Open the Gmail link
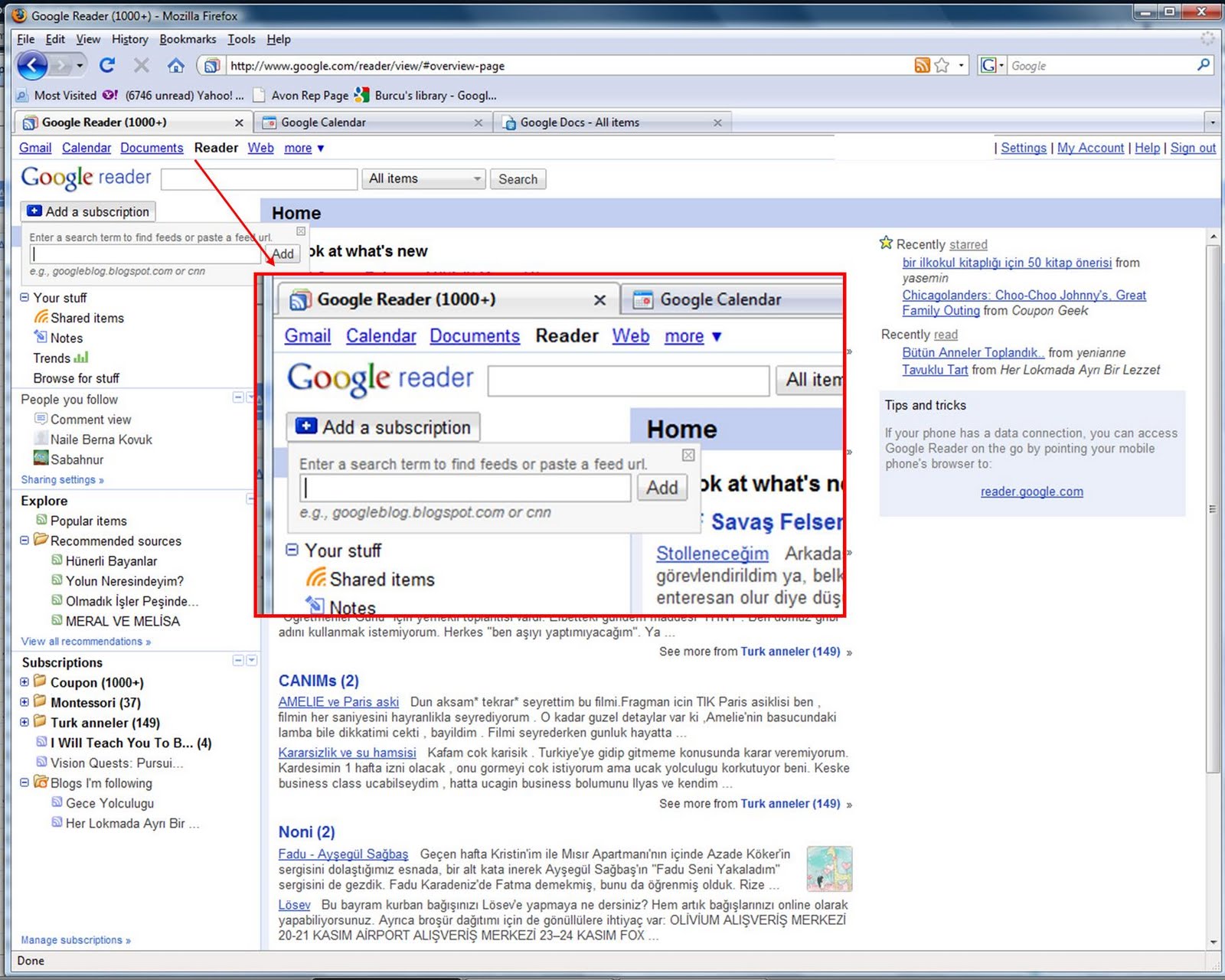 tap(35, 148)
